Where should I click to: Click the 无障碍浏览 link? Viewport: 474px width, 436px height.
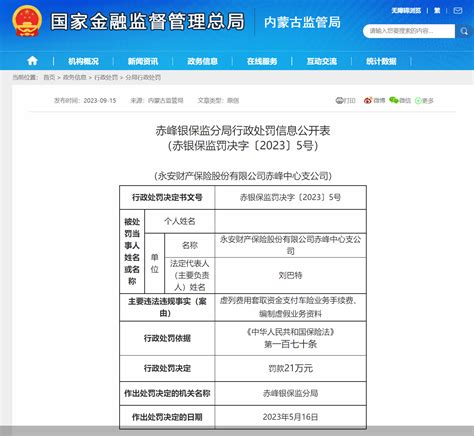click(406, 11)
